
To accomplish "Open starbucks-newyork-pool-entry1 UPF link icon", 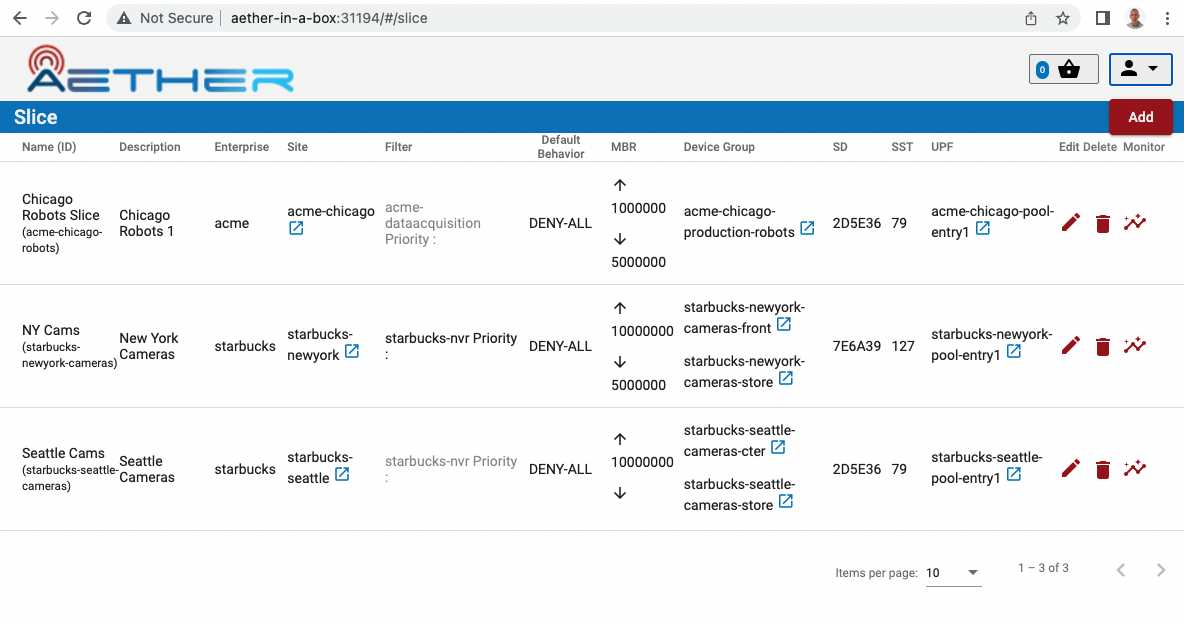I will pos(1014,352).
